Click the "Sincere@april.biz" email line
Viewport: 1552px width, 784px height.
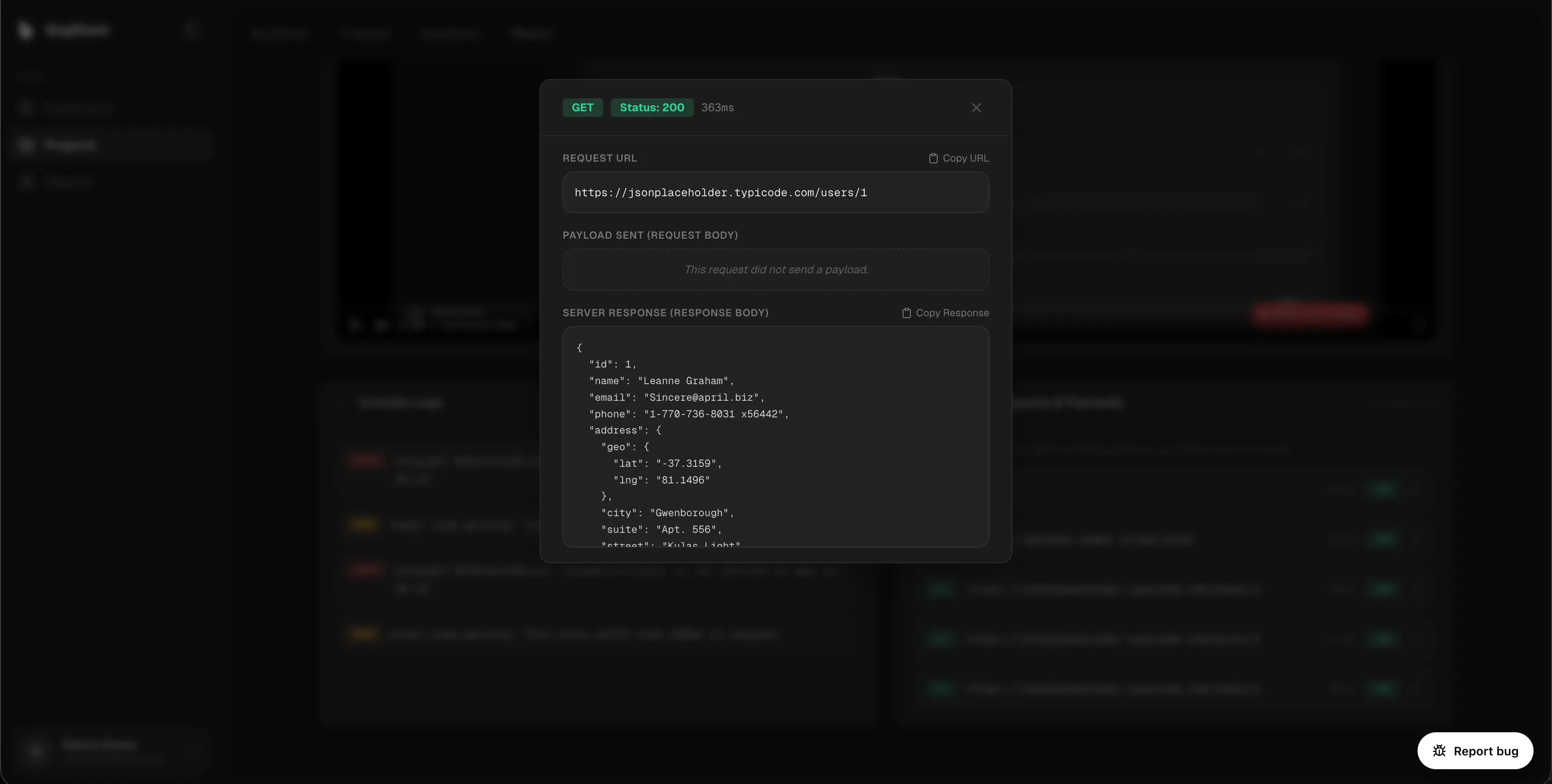677,398
